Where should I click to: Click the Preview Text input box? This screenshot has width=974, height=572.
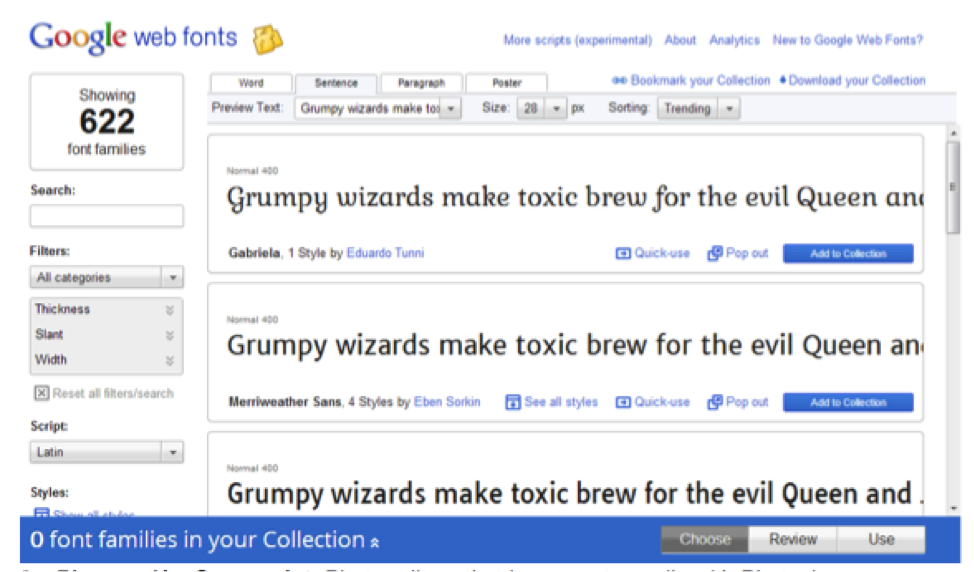(x=370, y=109)
